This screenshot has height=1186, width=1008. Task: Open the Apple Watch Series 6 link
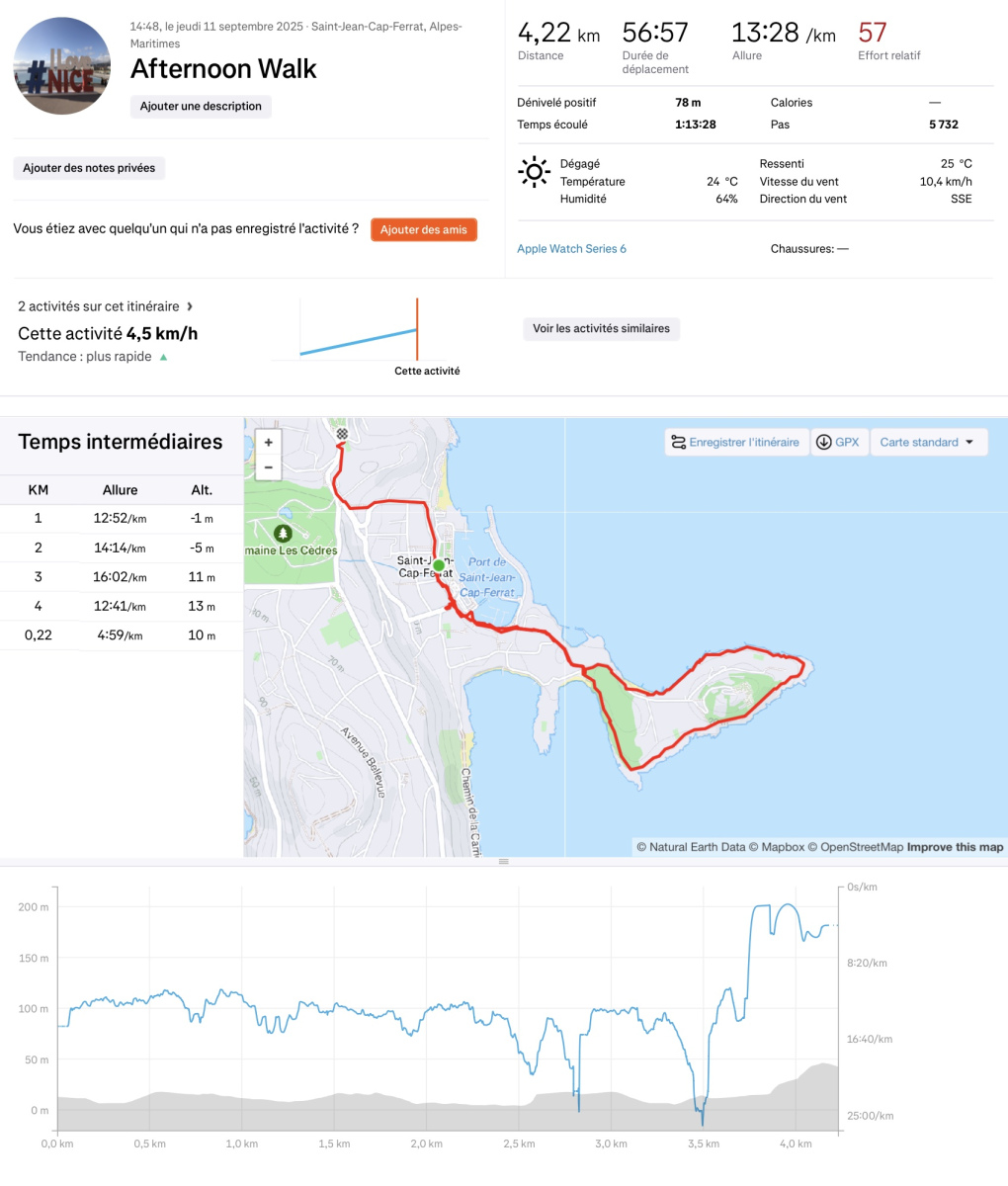pyautogui.click(x=571, y=248)
